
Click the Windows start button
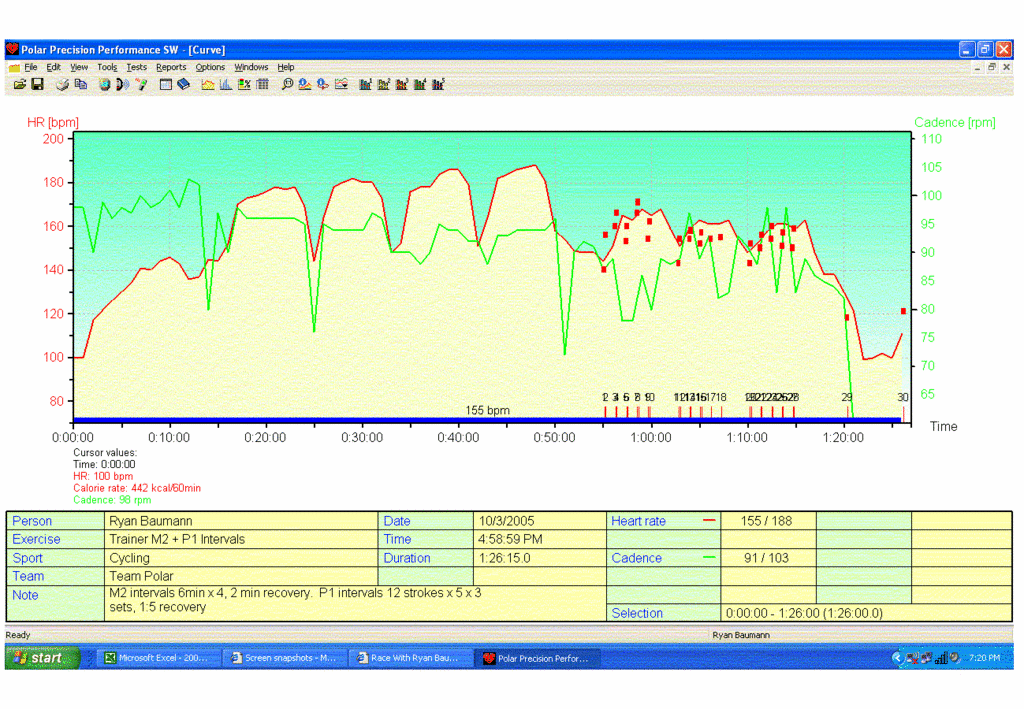click(x=42, y=657)
